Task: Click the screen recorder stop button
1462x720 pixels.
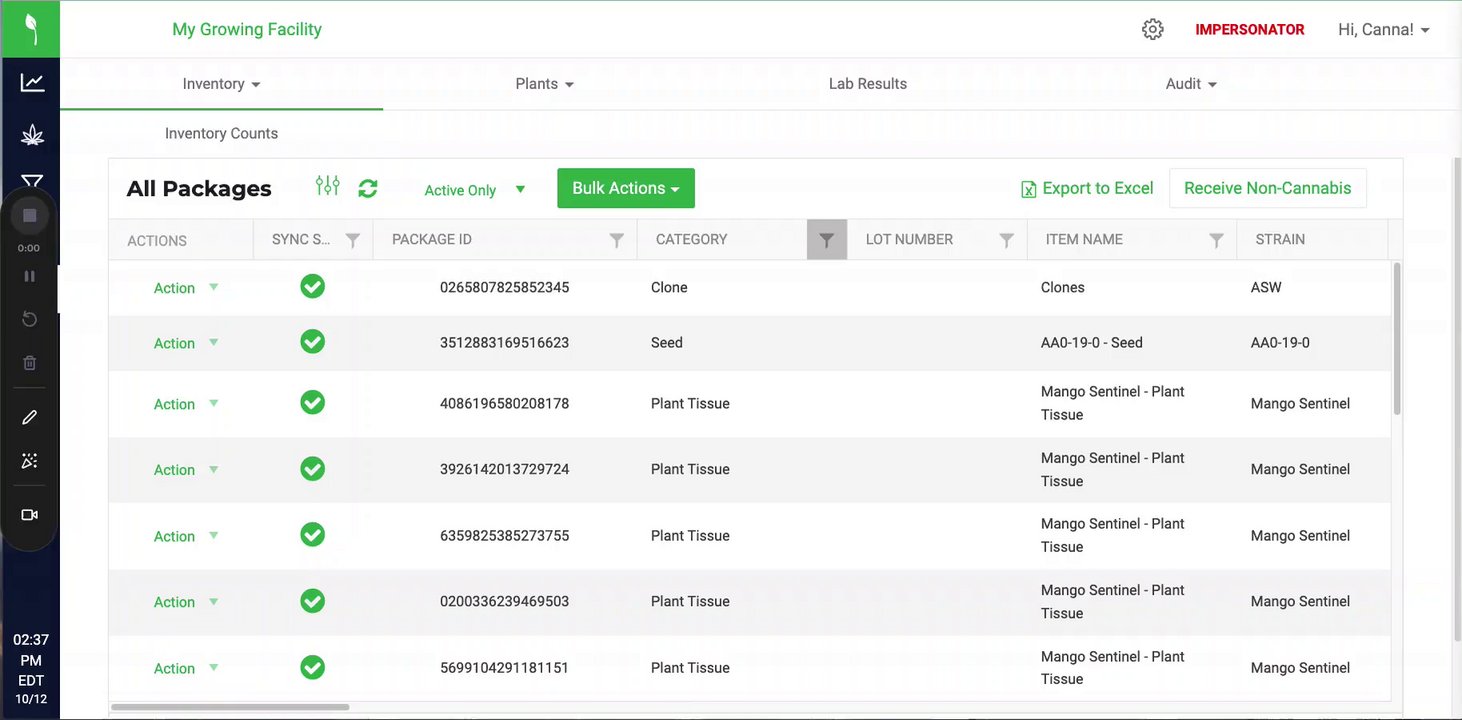Action: [30, 216]
